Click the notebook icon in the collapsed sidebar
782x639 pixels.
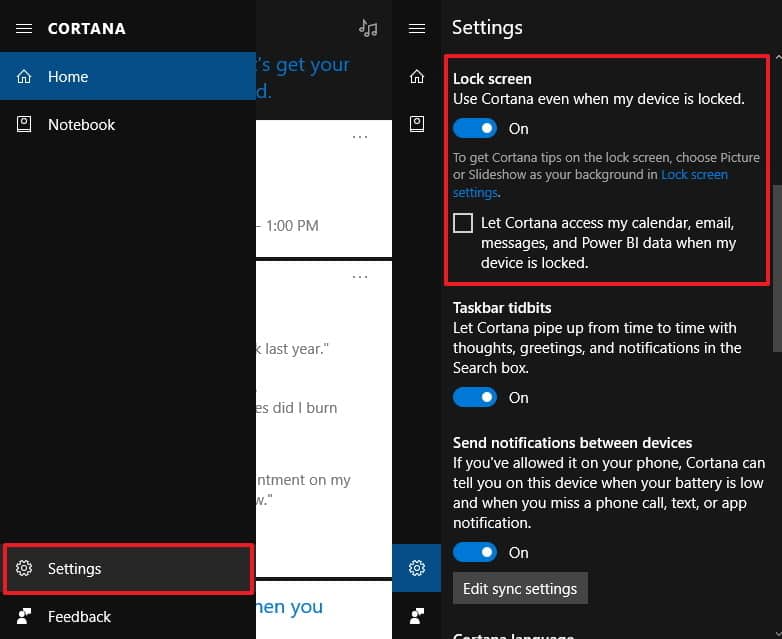417,124
